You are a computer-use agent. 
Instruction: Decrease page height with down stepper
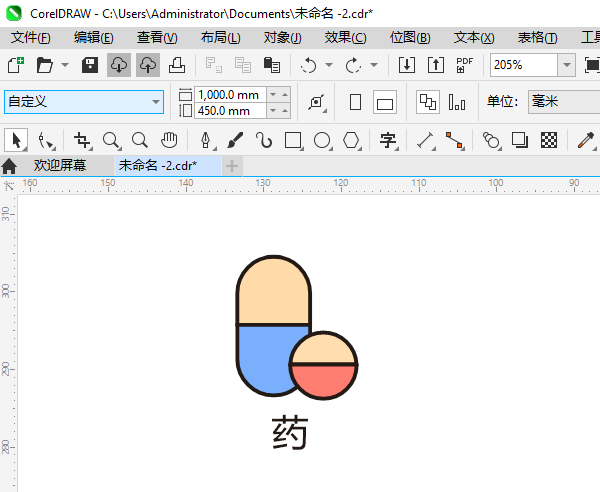click(273, 111)
